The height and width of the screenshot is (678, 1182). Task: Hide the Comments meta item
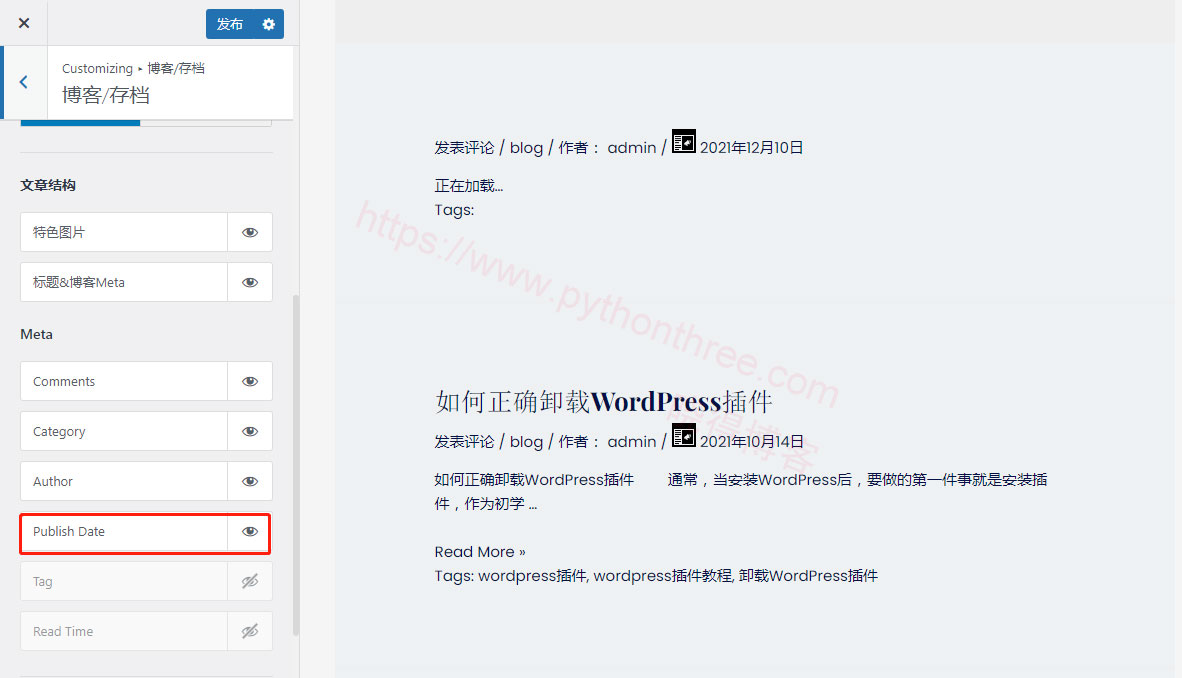pos(250,382)
